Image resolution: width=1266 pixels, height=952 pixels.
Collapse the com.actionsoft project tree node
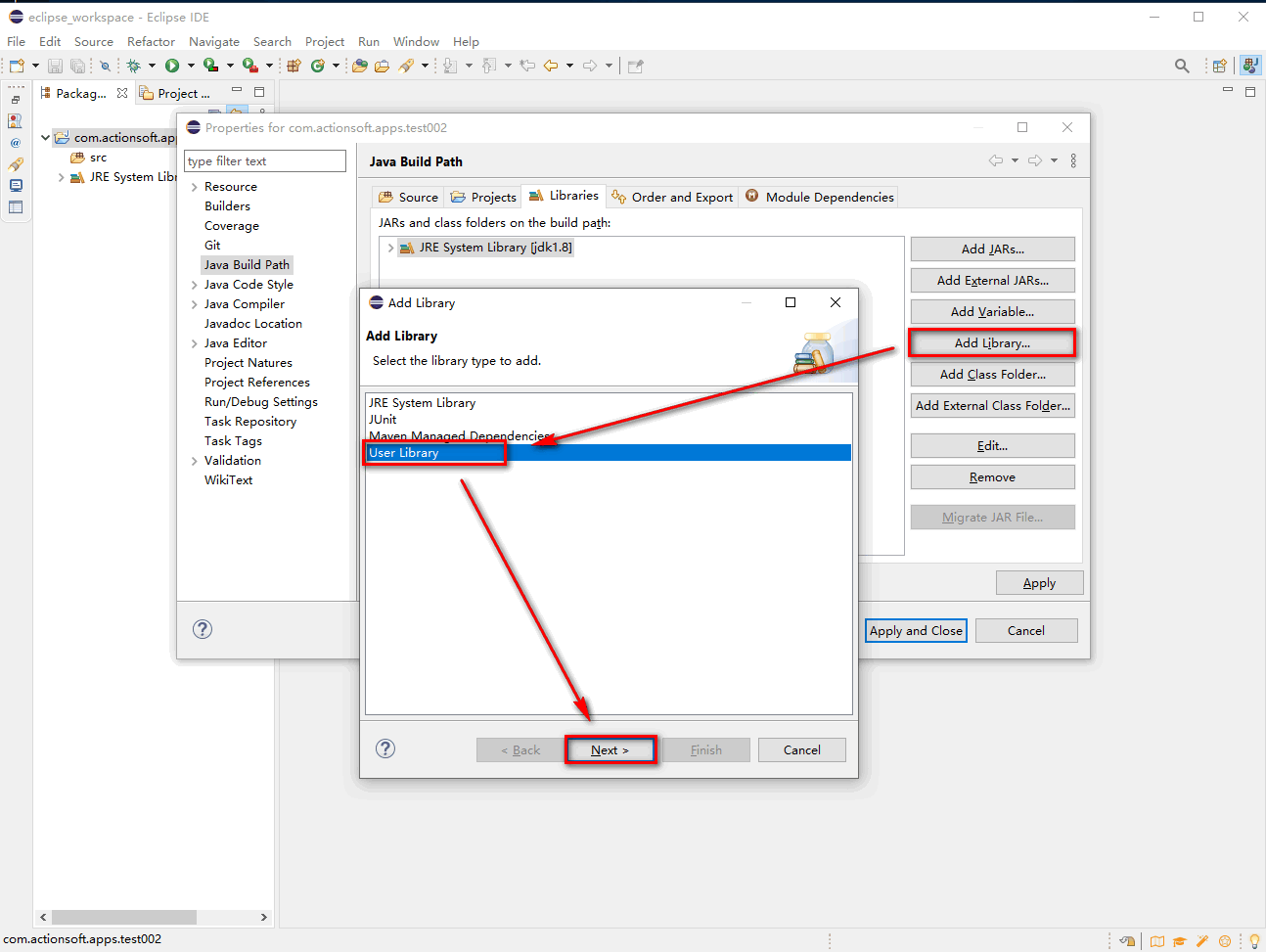45,138
